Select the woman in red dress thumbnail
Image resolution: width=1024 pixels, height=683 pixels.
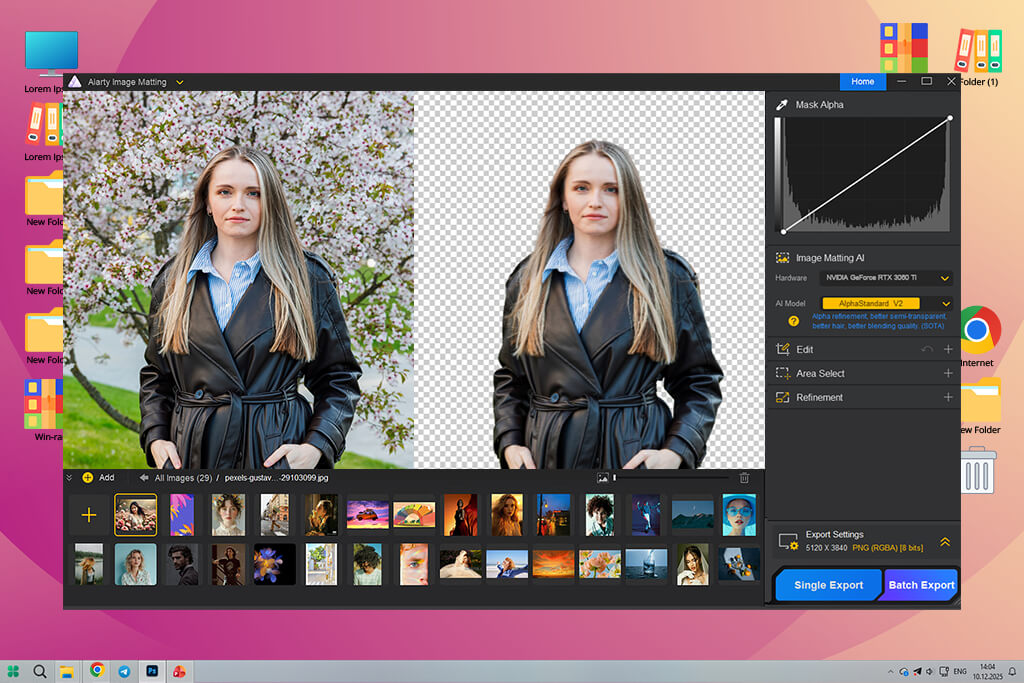click(460, 515)
